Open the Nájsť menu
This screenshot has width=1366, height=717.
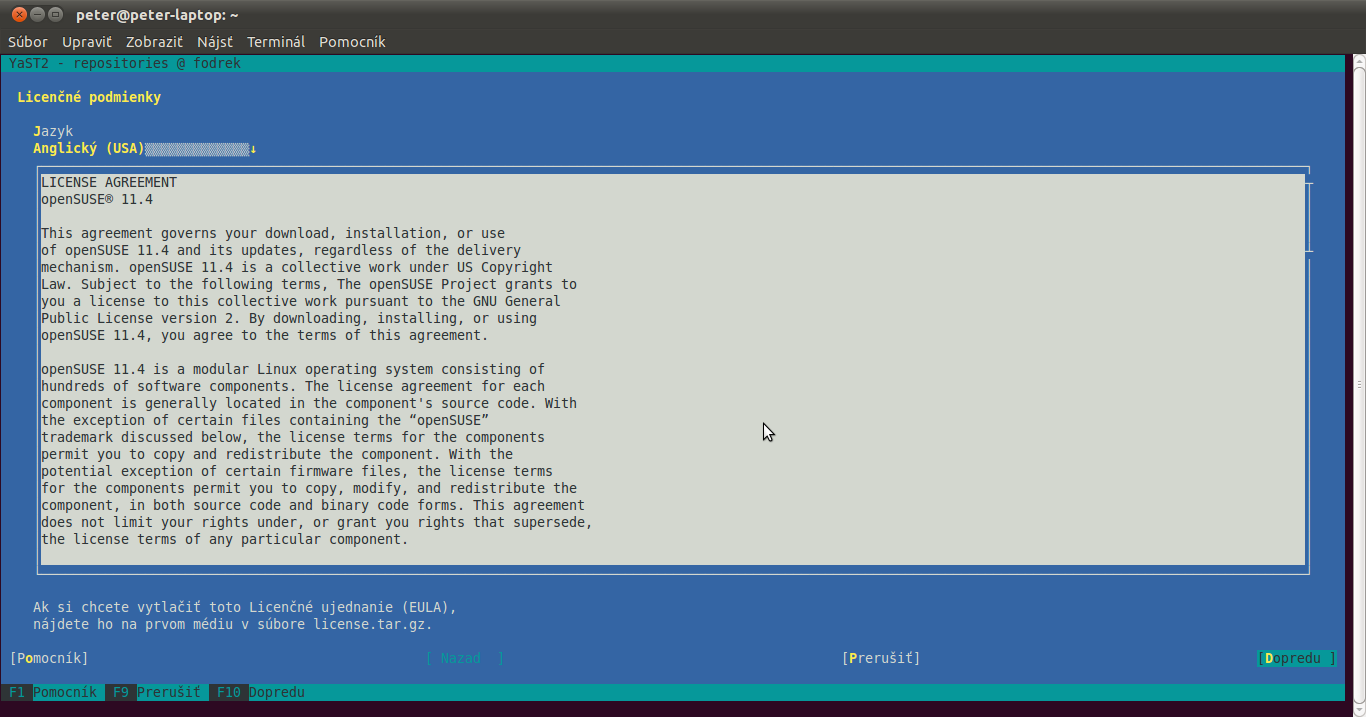[x=215, y=42]
